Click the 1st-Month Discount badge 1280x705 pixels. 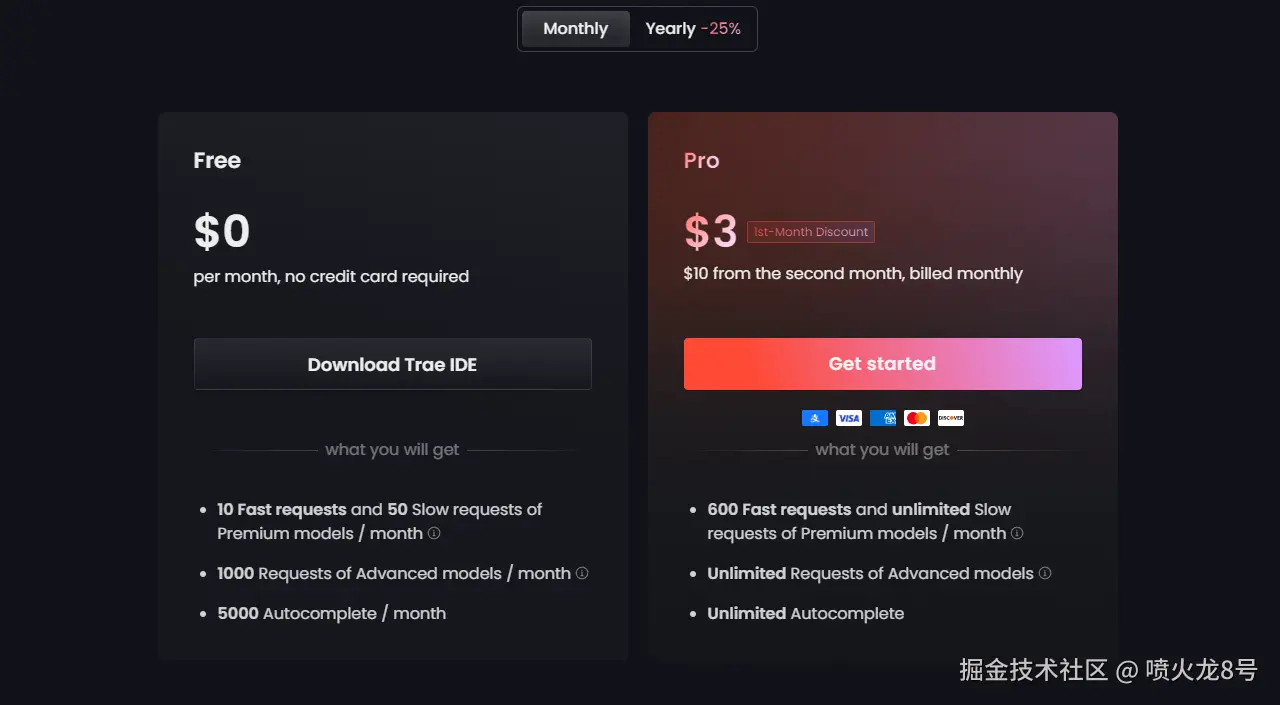click(810, 231)
